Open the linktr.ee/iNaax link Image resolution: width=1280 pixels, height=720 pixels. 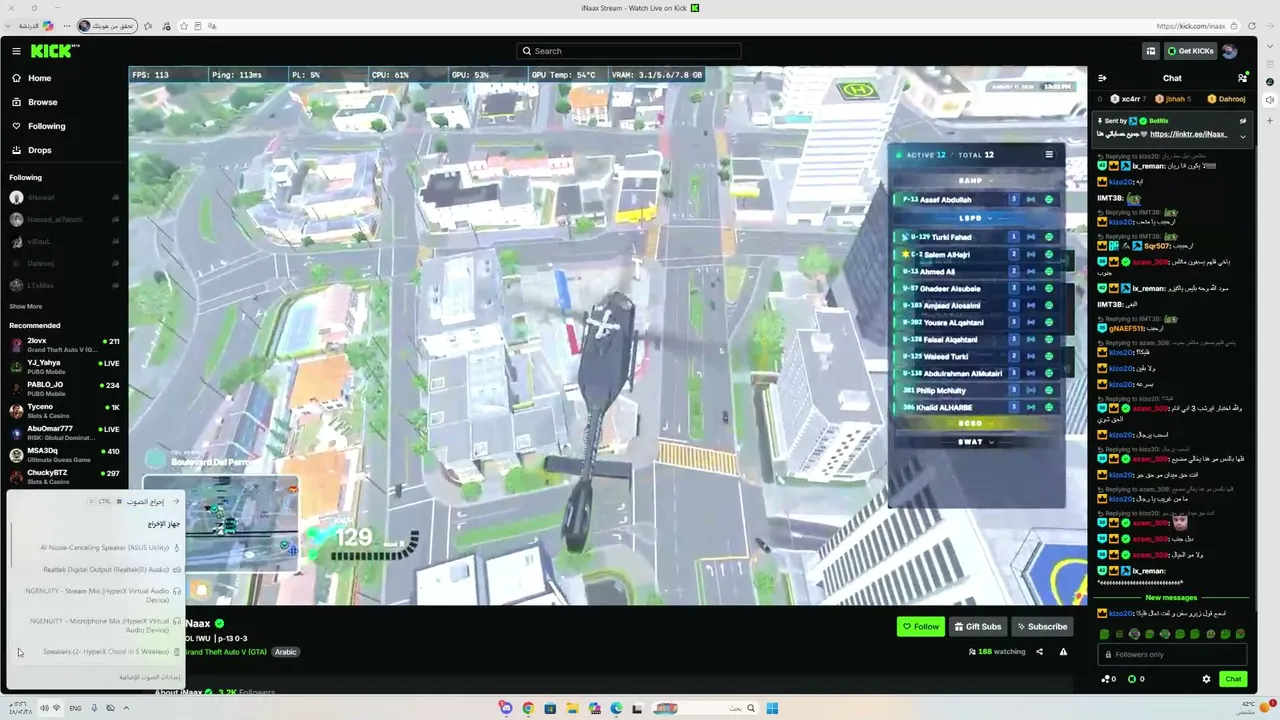click(x=1188, y=134)
